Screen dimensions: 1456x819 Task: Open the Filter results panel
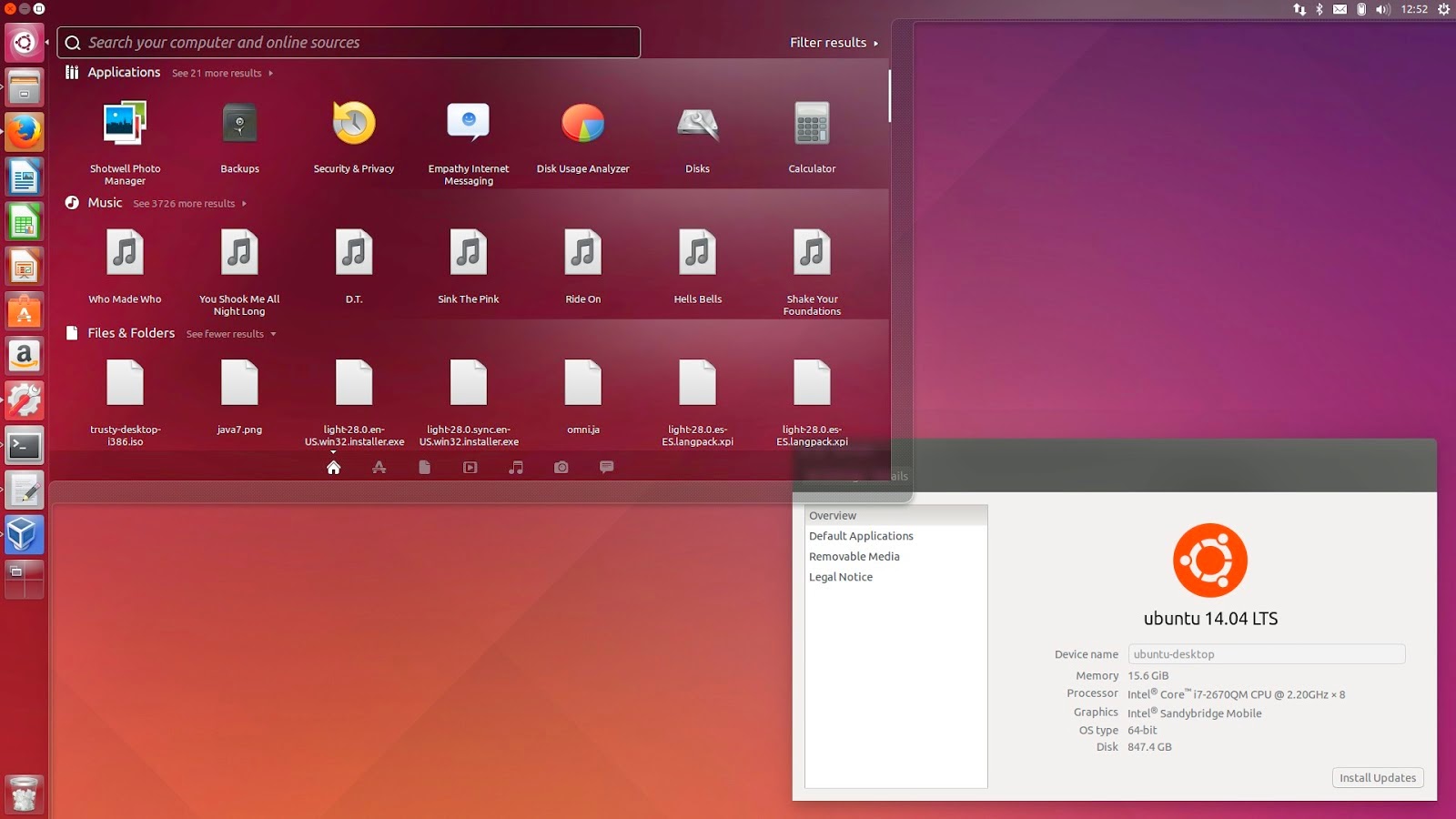(826, 42)
